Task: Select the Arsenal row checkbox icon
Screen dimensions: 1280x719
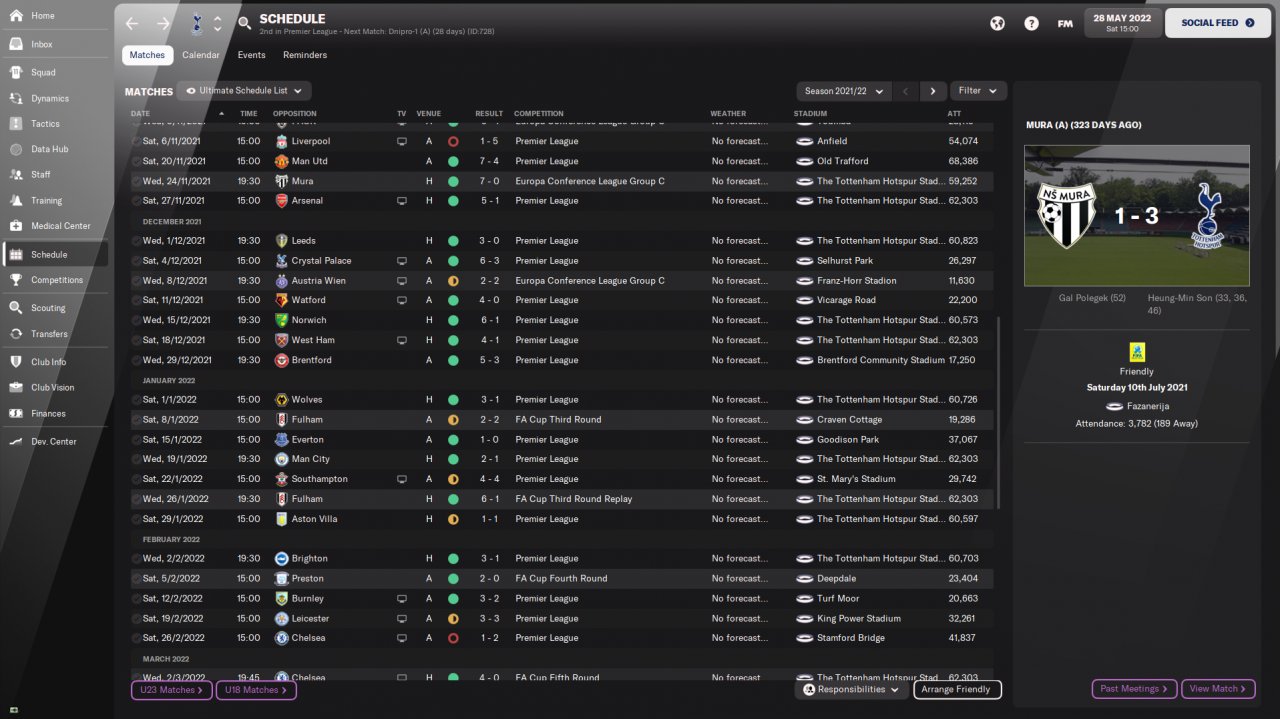Action: (x=136, y=201)
